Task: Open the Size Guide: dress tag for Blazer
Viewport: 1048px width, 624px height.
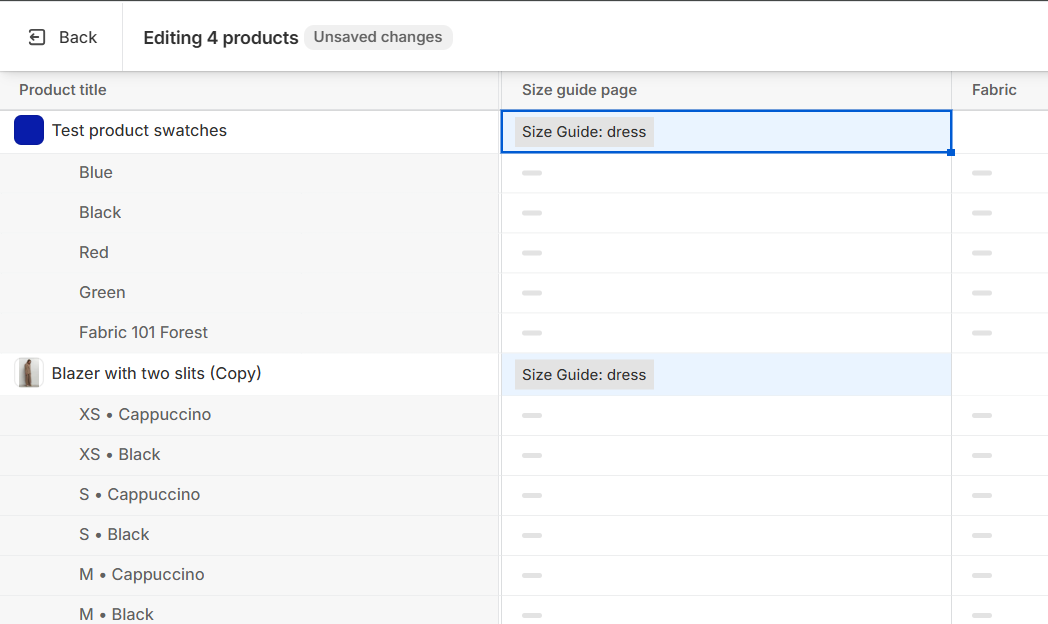Action: pos(584,375)
